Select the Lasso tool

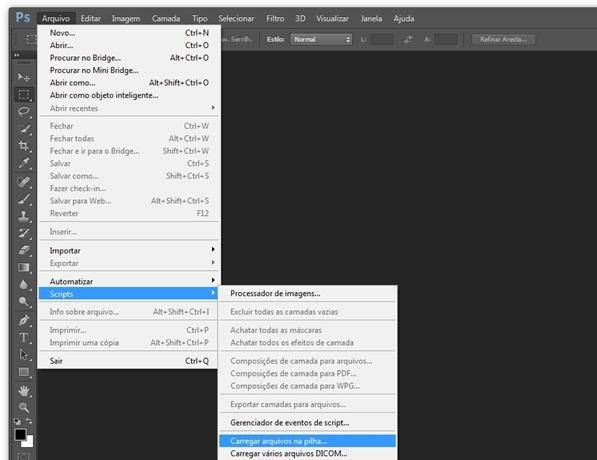point(24,111)
